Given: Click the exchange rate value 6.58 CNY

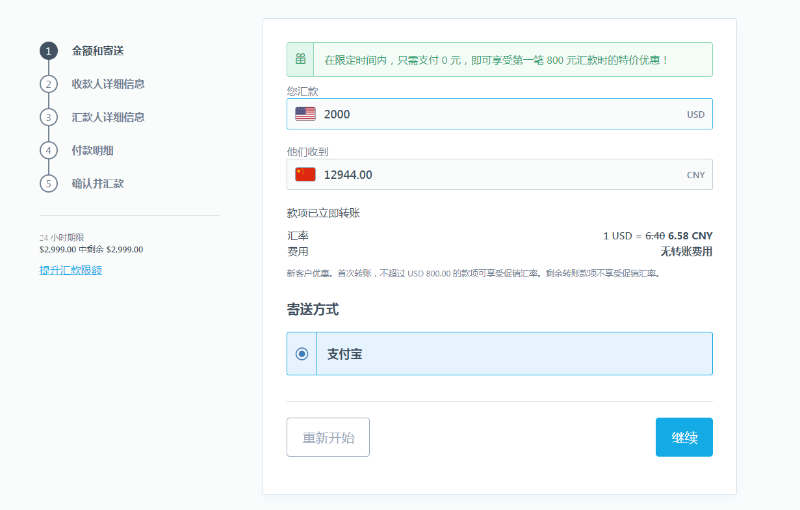Looking at the screenshot, I should tap(690, 236).
